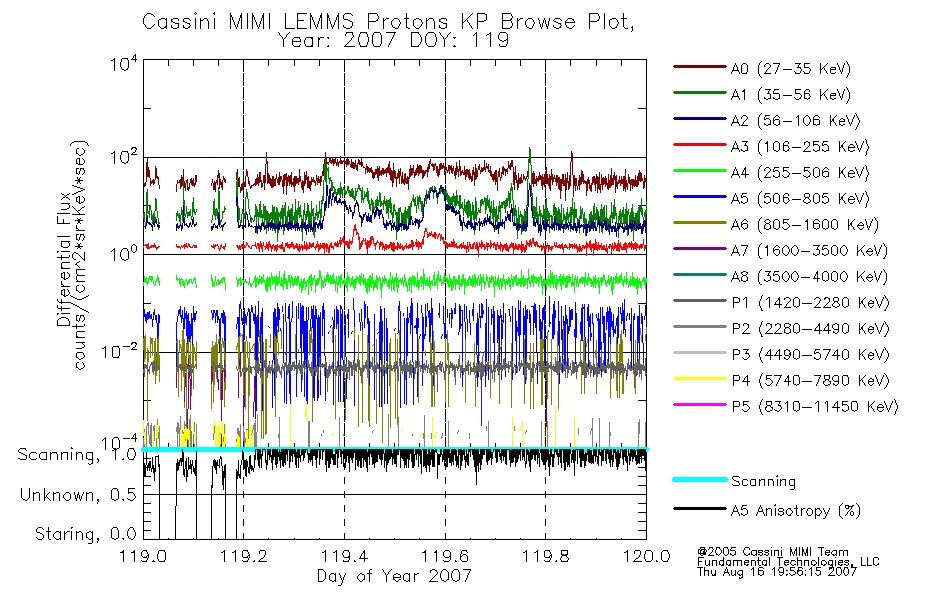This screenshot has width=950, height=600.
Task: Click the P2 (2280-4490 KeV) legend label
Action: (x=810, y=329)
